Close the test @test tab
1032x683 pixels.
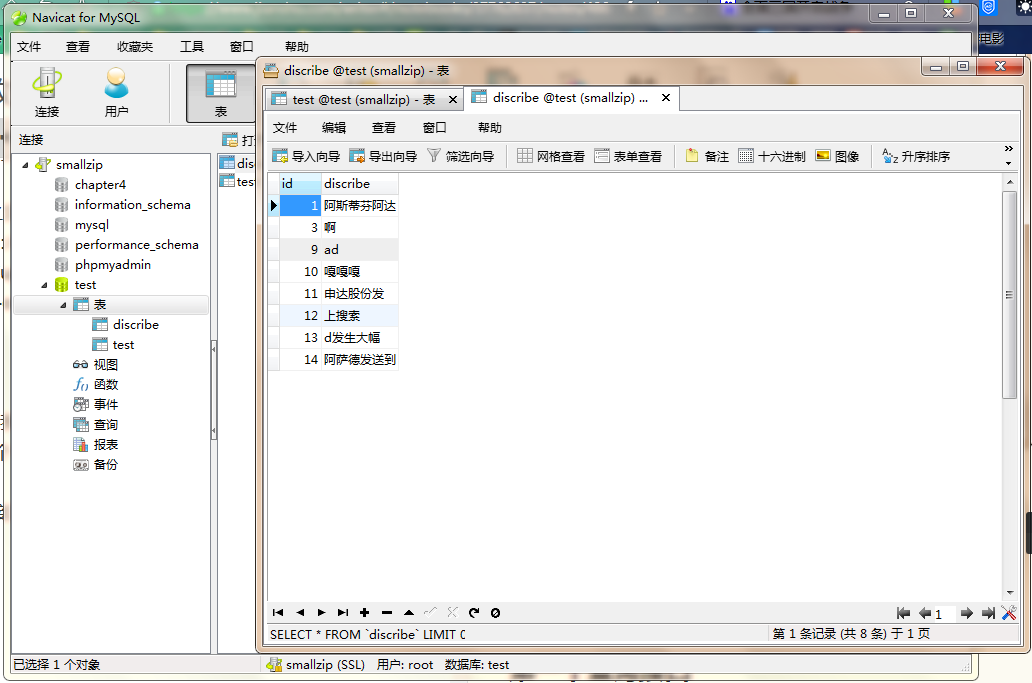(x=453, y=99)
